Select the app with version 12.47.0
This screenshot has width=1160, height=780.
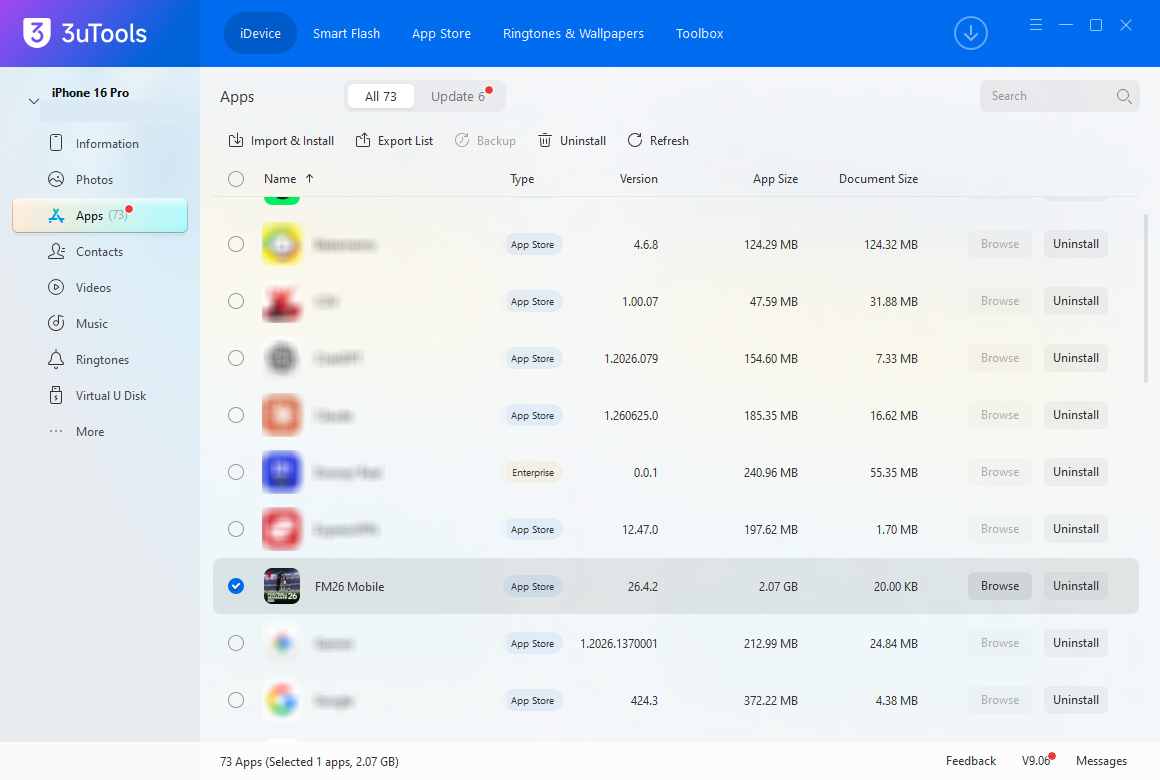click(236, 529)
